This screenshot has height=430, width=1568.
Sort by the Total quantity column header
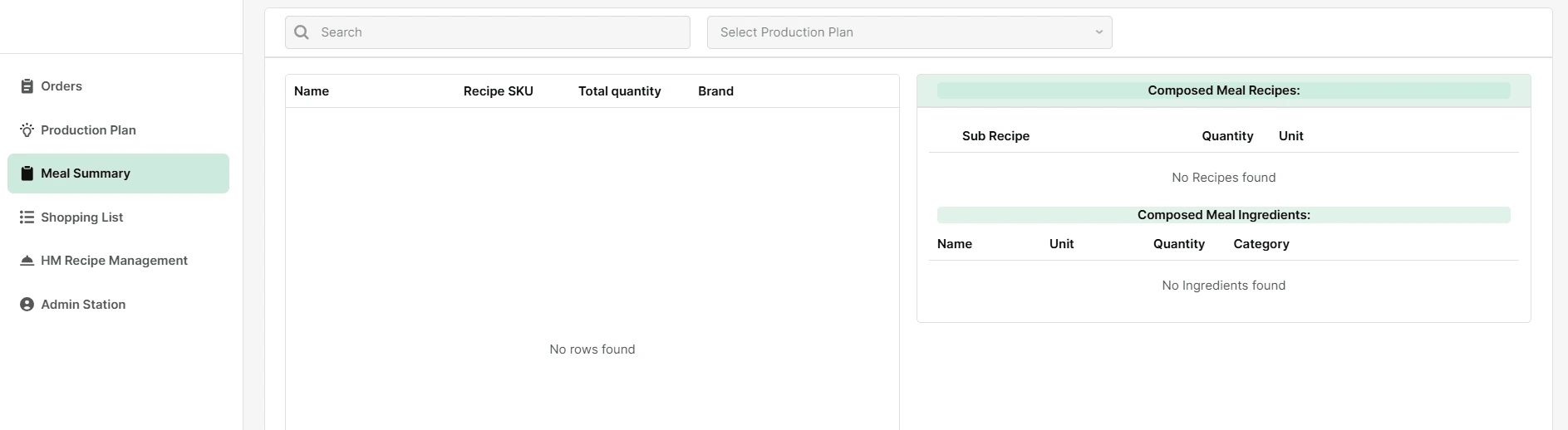[619, 91]
